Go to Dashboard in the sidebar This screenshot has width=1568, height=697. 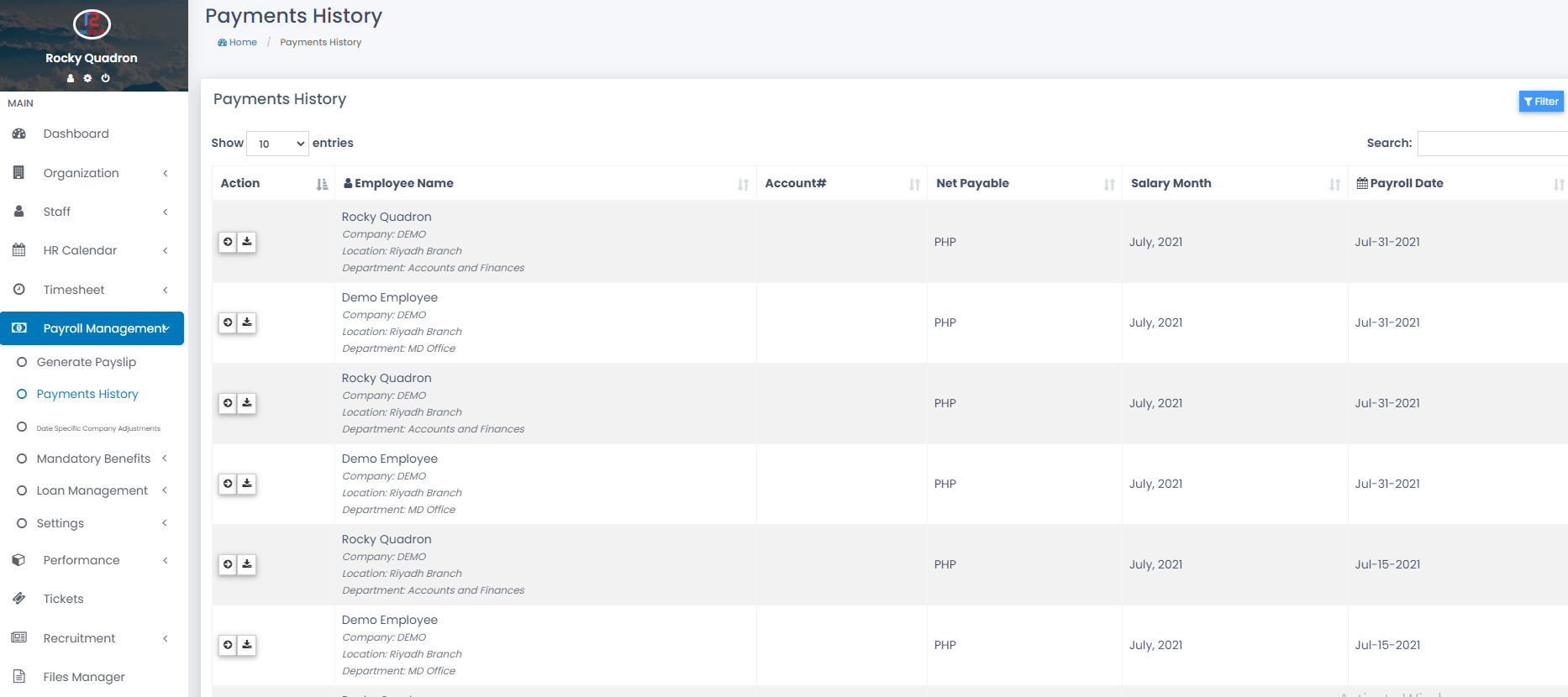coord(76,134)
